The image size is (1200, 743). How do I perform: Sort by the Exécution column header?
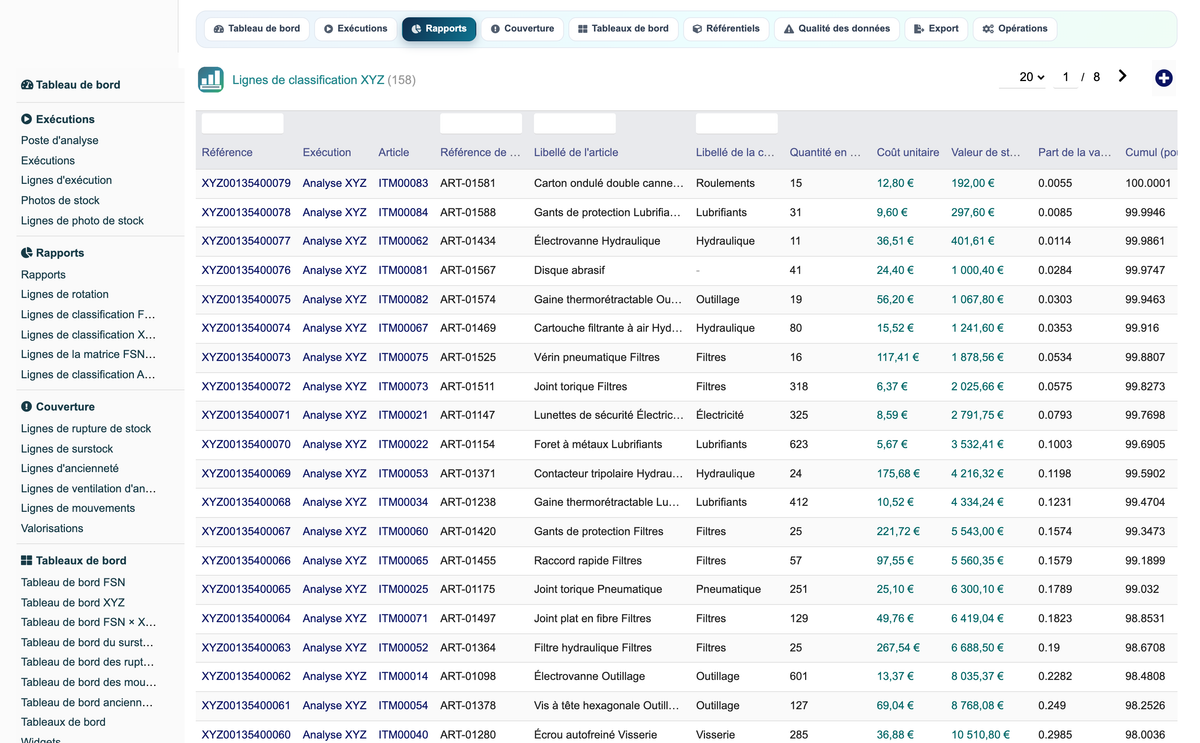point(327,152)
